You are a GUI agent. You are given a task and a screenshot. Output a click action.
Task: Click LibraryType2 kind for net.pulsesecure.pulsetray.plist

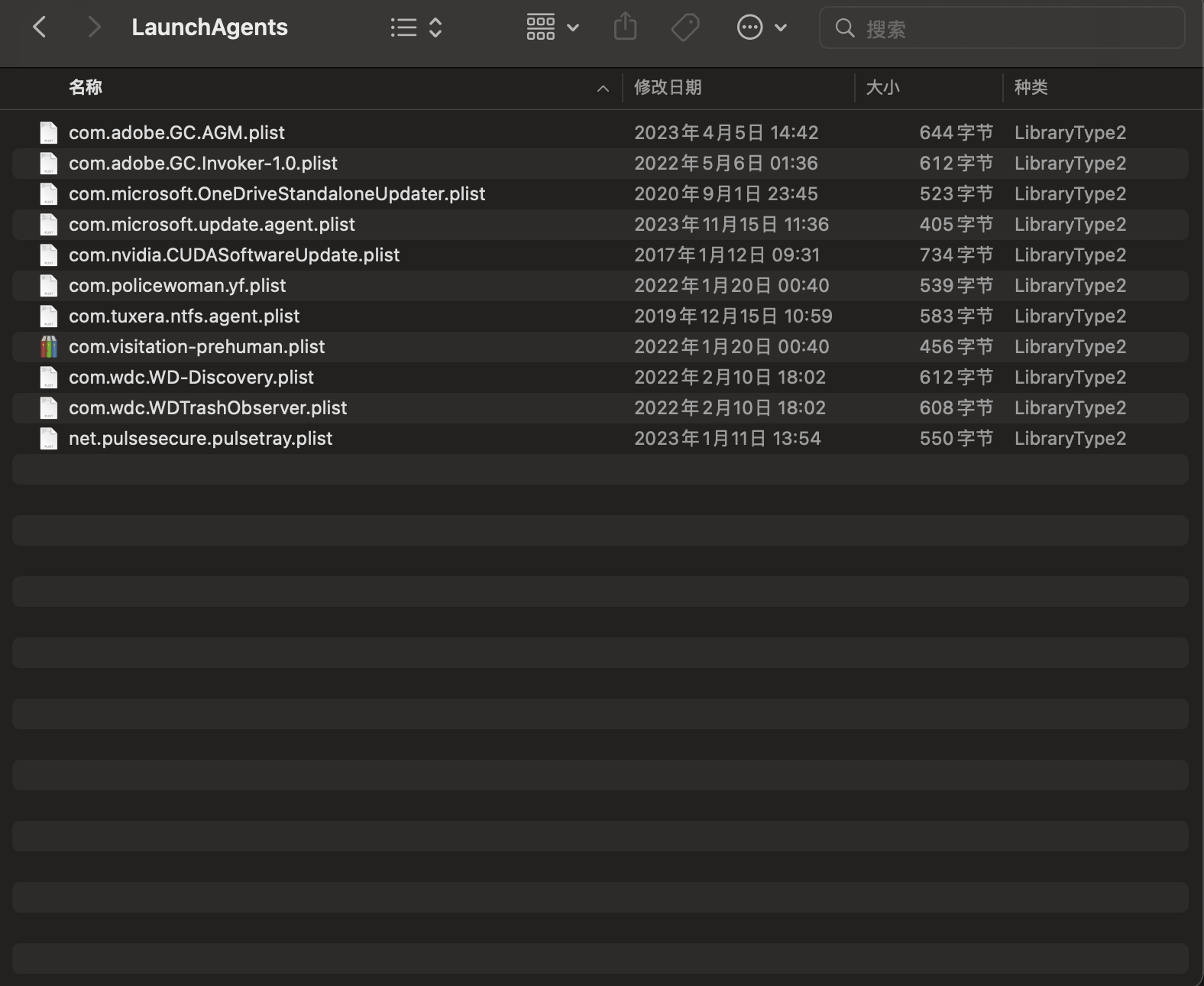pyautogui.click(x=1070, y=439)
